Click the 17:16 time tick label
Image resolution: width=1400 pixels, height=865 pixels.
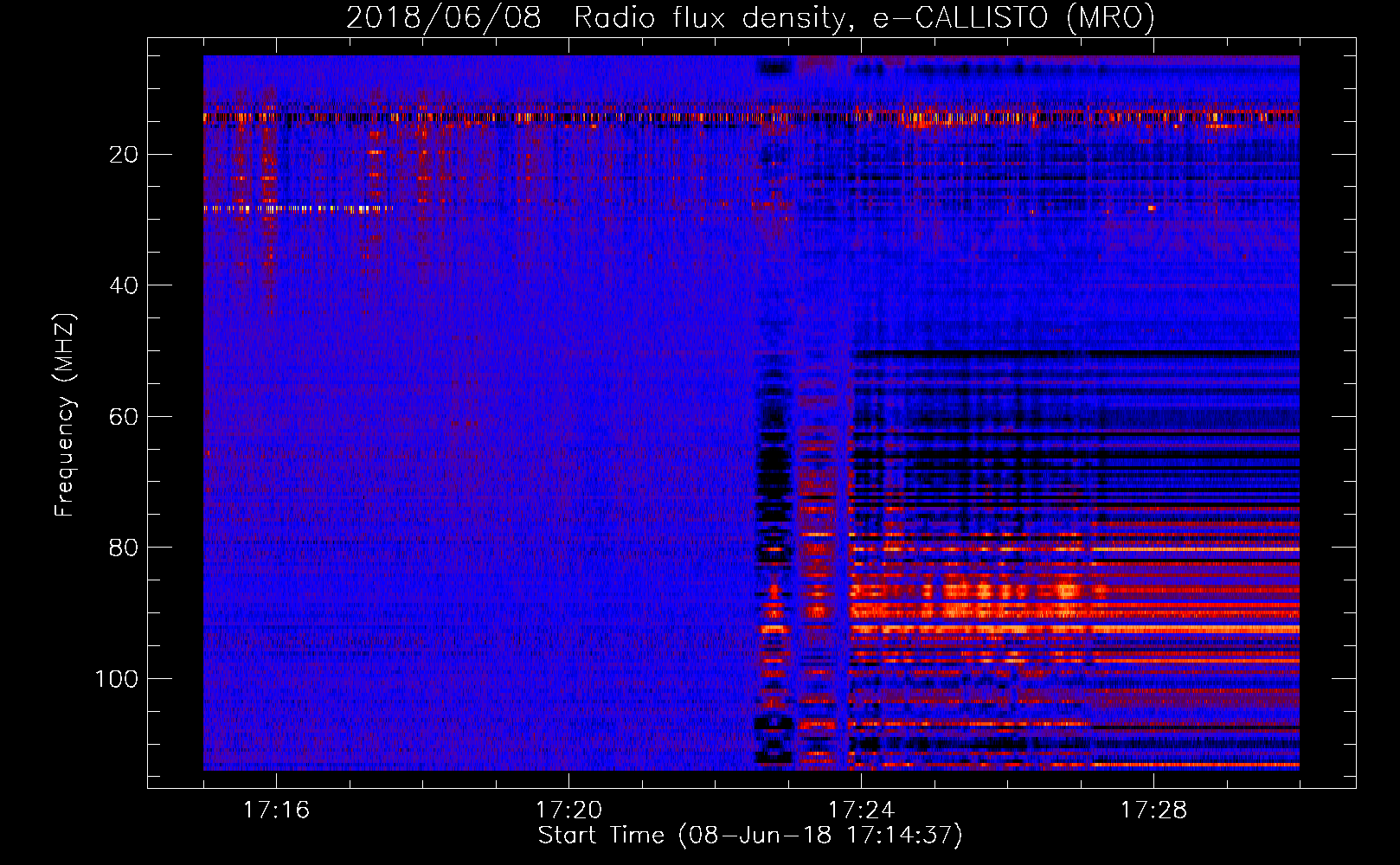[x=276, y=811]
